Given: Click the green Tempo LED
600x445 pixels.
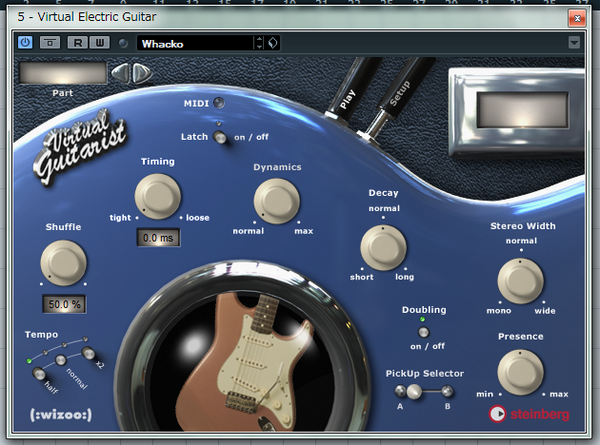Looking at the screenshot, I should 29,361.
